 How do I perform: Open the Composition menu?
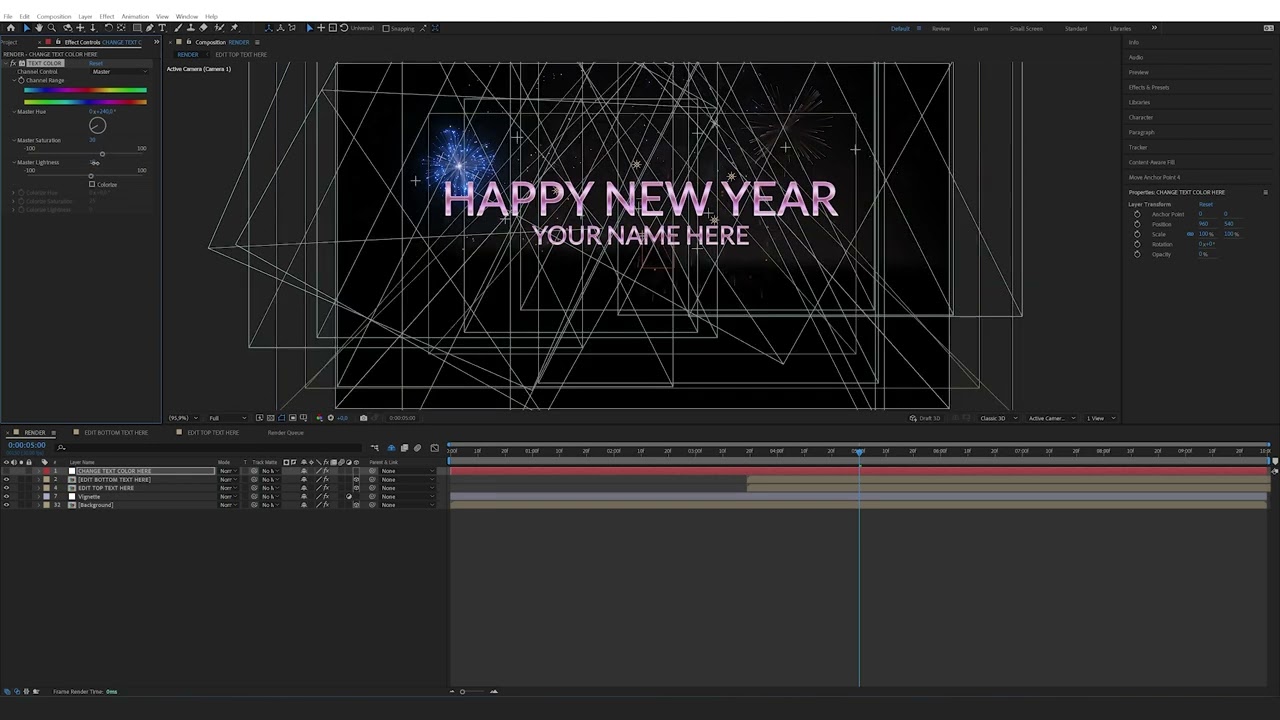pyautogui.click(x=54, y=17)
